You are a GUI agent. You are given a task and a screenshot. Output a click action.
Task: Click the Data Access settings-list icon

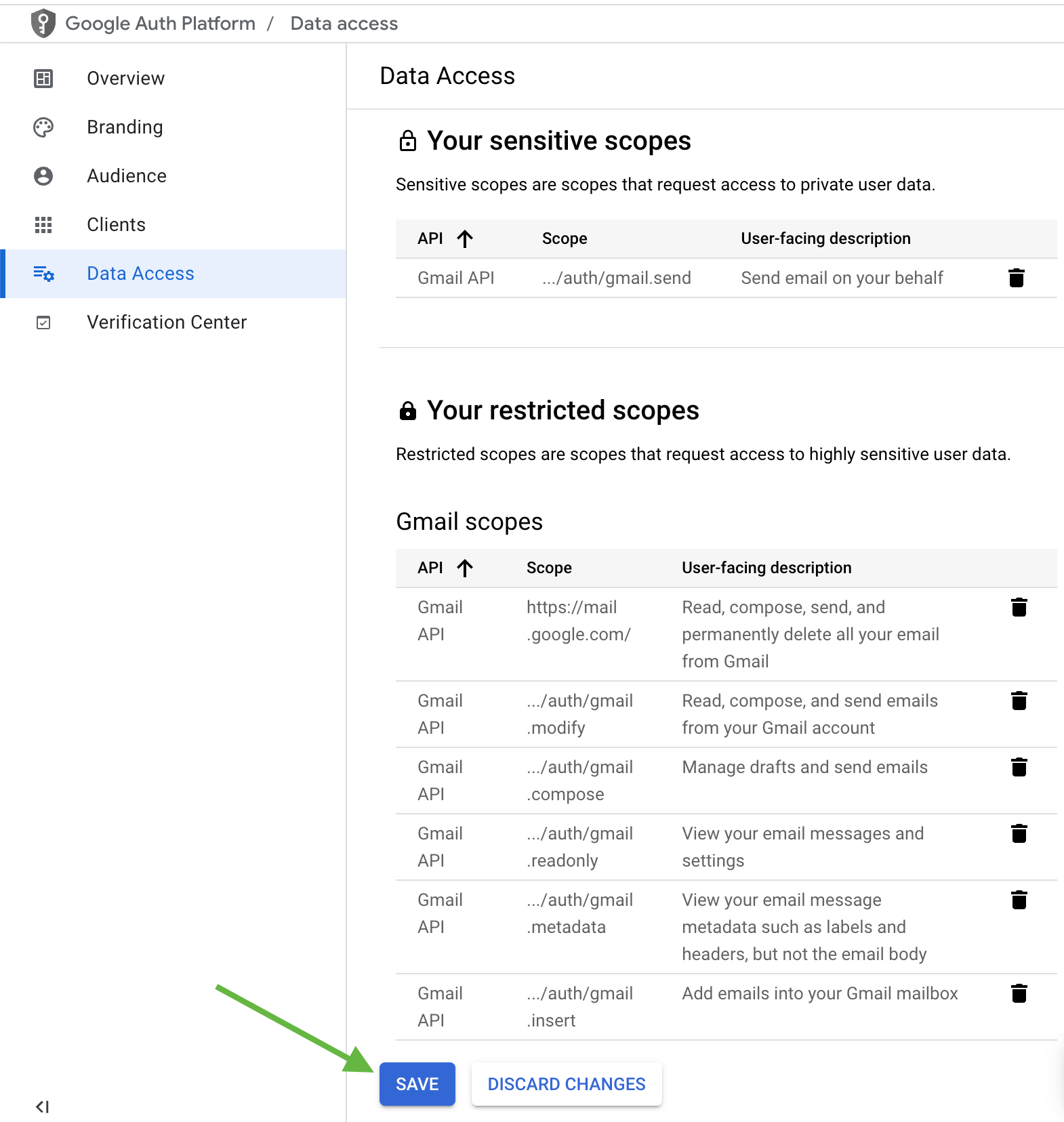(44, 274)
